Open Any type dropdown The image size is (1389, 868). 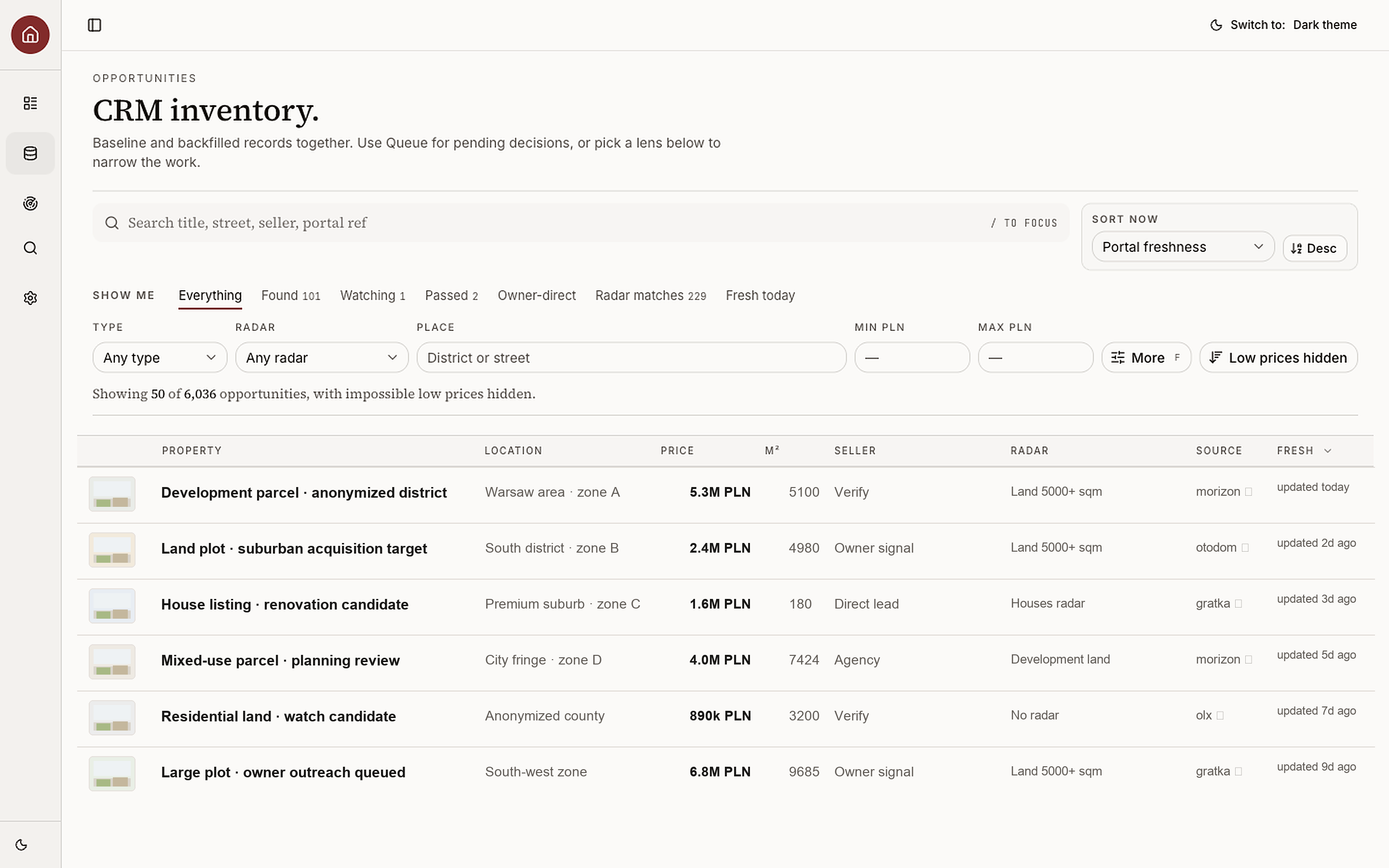(160, 358)
